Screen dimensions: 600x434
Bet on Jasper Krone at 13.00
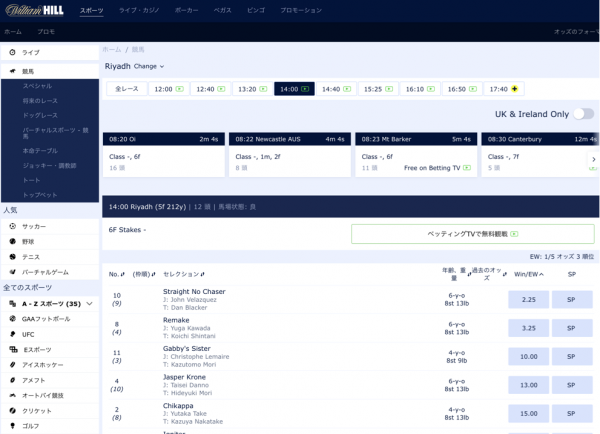(x=528, y=385)
